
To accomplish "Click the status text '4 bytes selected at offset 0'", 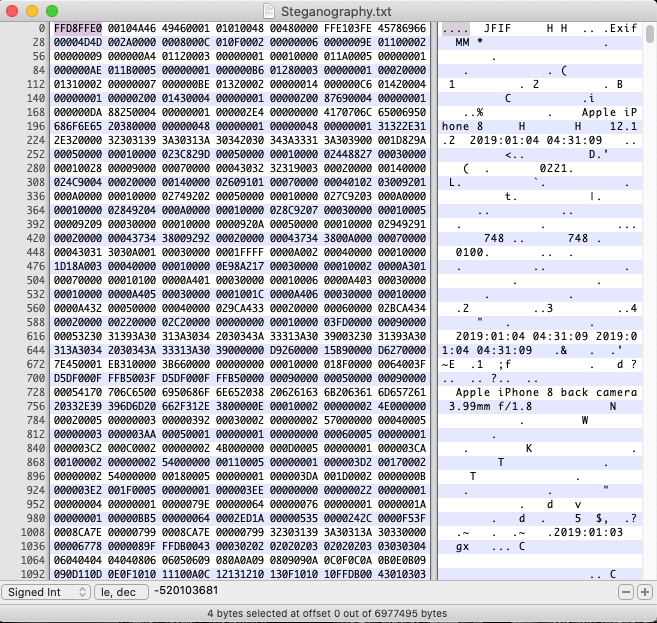I will pos(282,613).
